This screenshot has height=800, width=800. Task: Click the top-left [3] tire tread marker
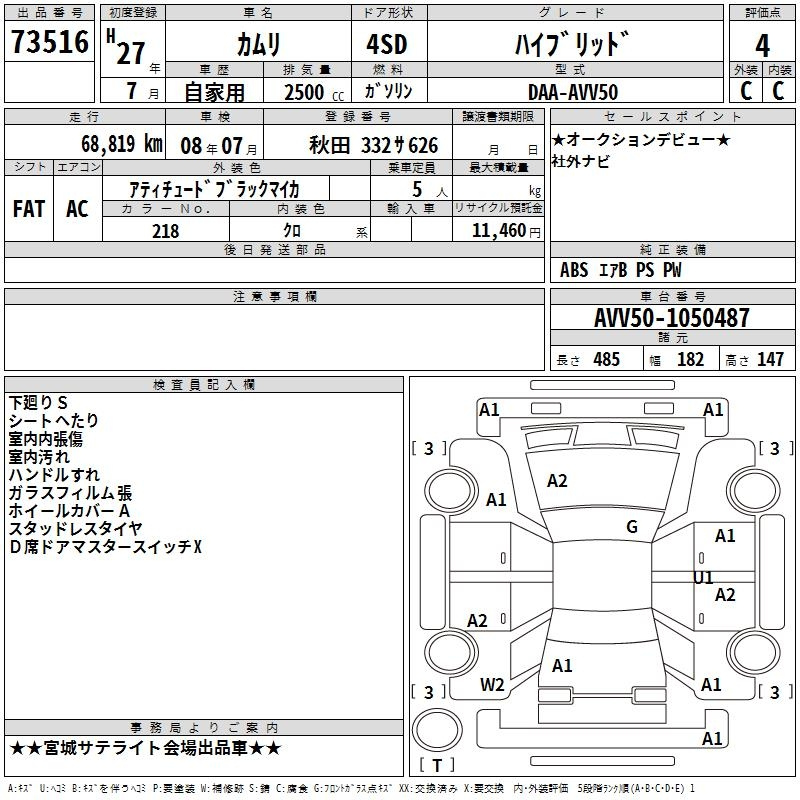[429, 448]
